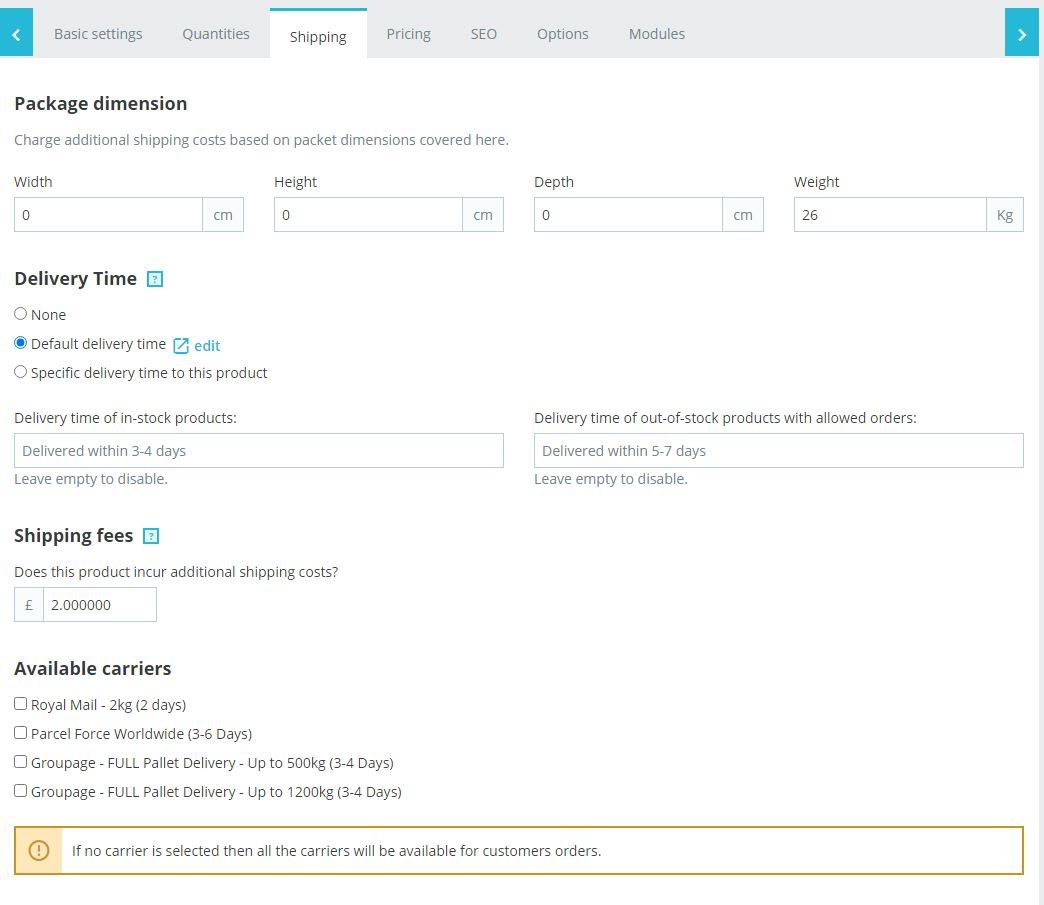Click the right arrow tab scroll icon
The width and height of the screenshot is (1044, 905).
click(1021, 34)
